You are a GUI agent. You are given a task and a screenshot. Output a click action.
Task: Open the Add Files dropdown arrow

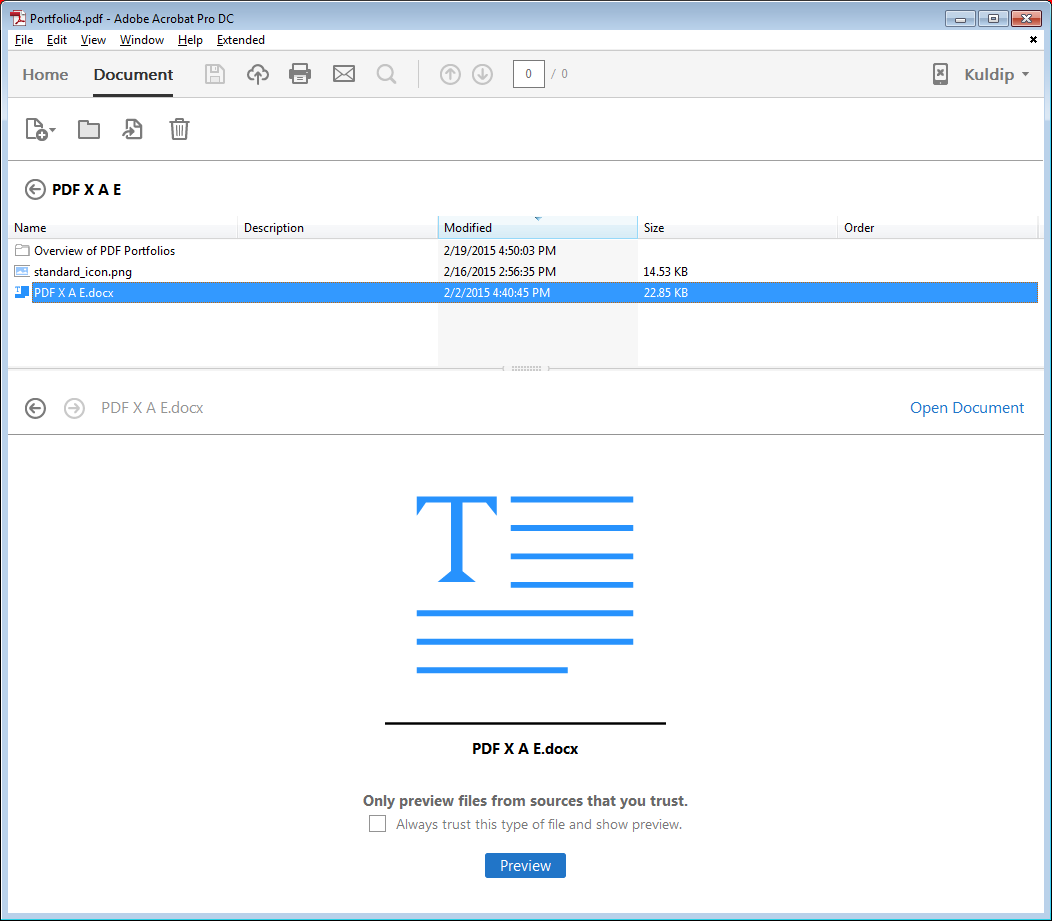coord(52,130)
